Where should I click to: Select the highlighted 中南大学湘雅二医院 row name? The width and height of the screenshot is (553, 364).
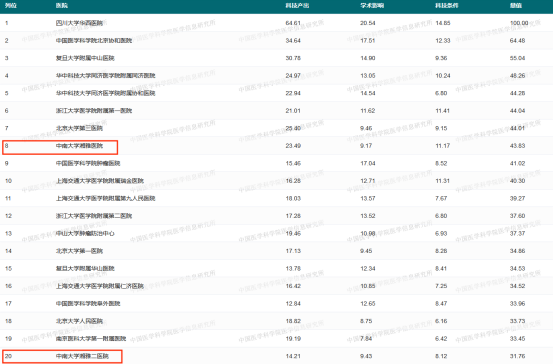point(82,356)
